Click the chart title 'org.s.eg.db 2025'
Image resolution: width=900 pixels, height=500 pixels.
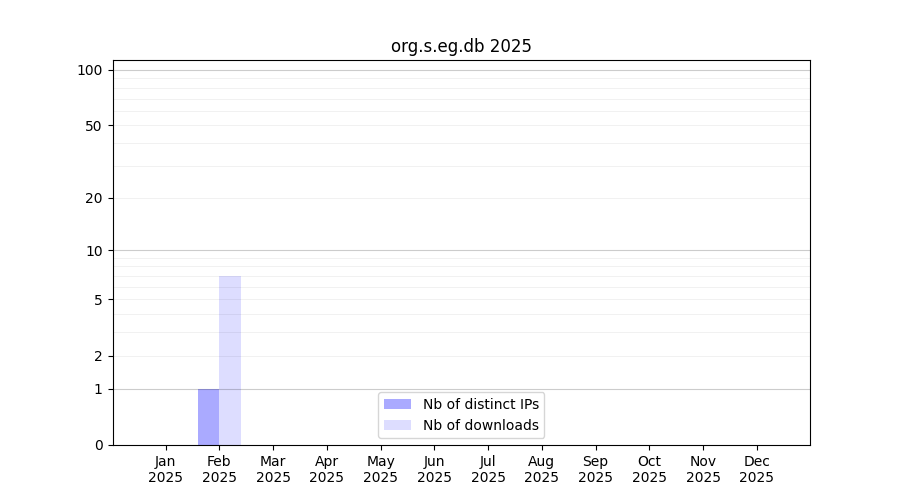click(461, 46)
